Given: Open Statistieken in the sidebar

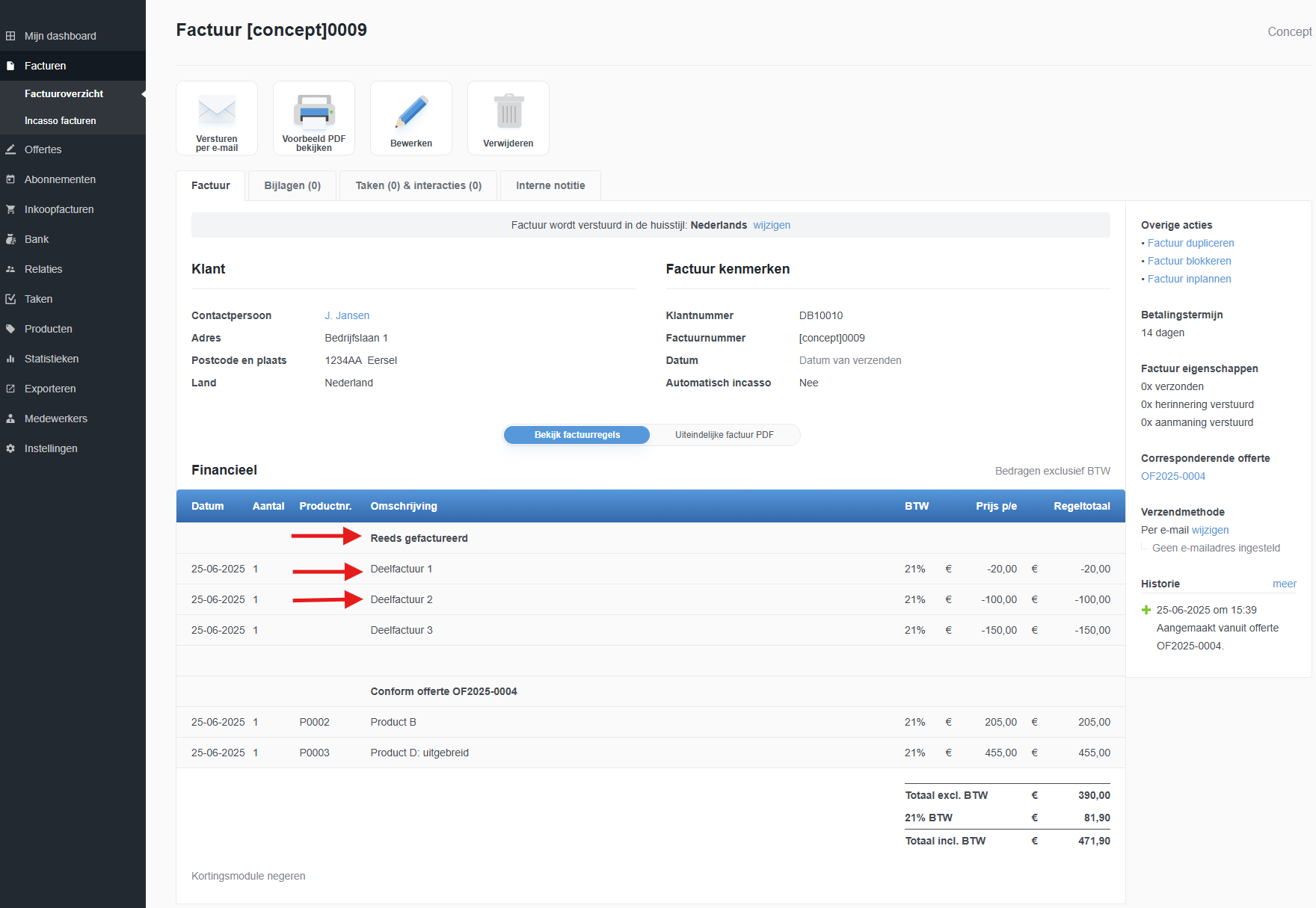Looking at the screenshot, I should pos(51,359).
